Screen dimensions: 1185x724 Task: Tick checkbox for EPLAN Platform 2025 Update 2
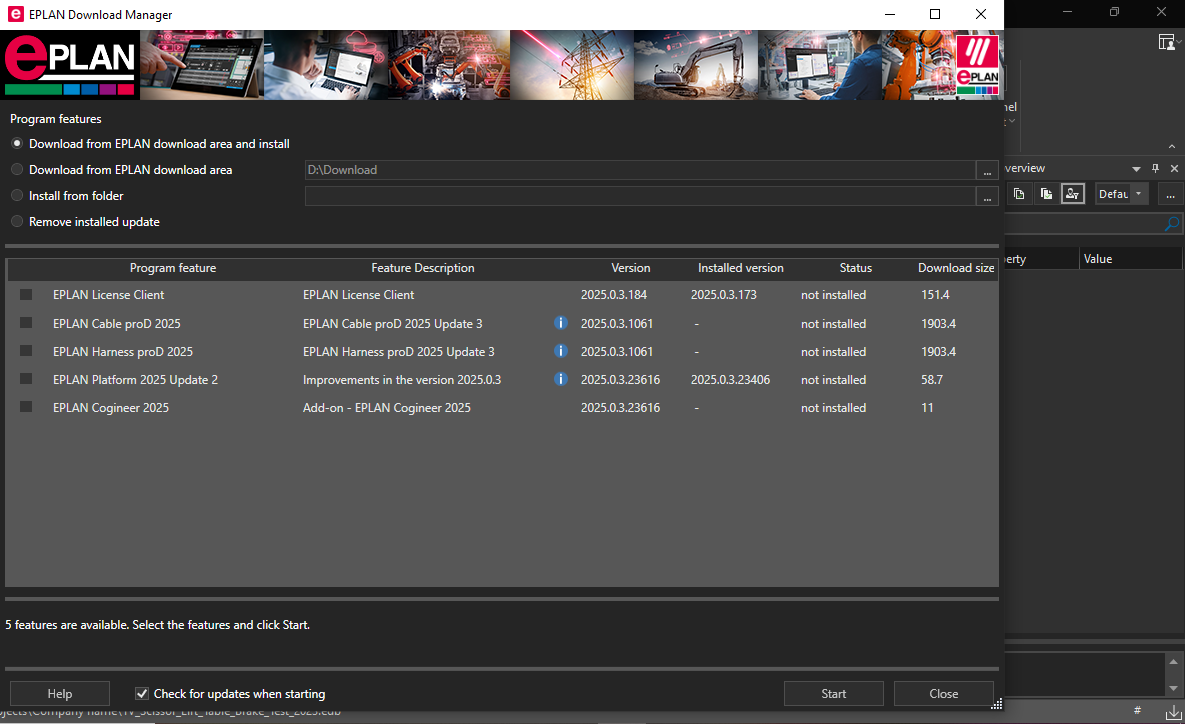[26, 379]
